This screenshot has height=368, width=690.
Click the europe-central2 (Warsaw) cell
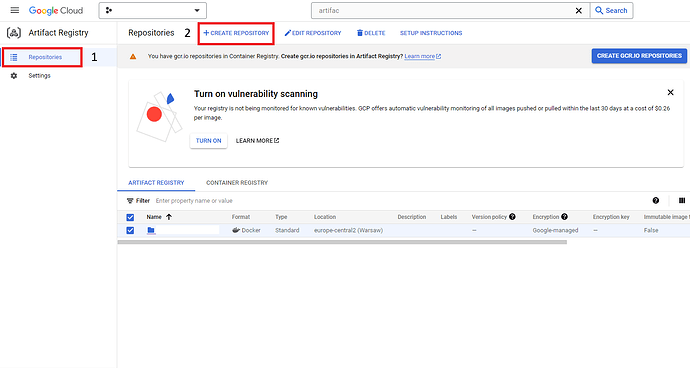point(349,230)
